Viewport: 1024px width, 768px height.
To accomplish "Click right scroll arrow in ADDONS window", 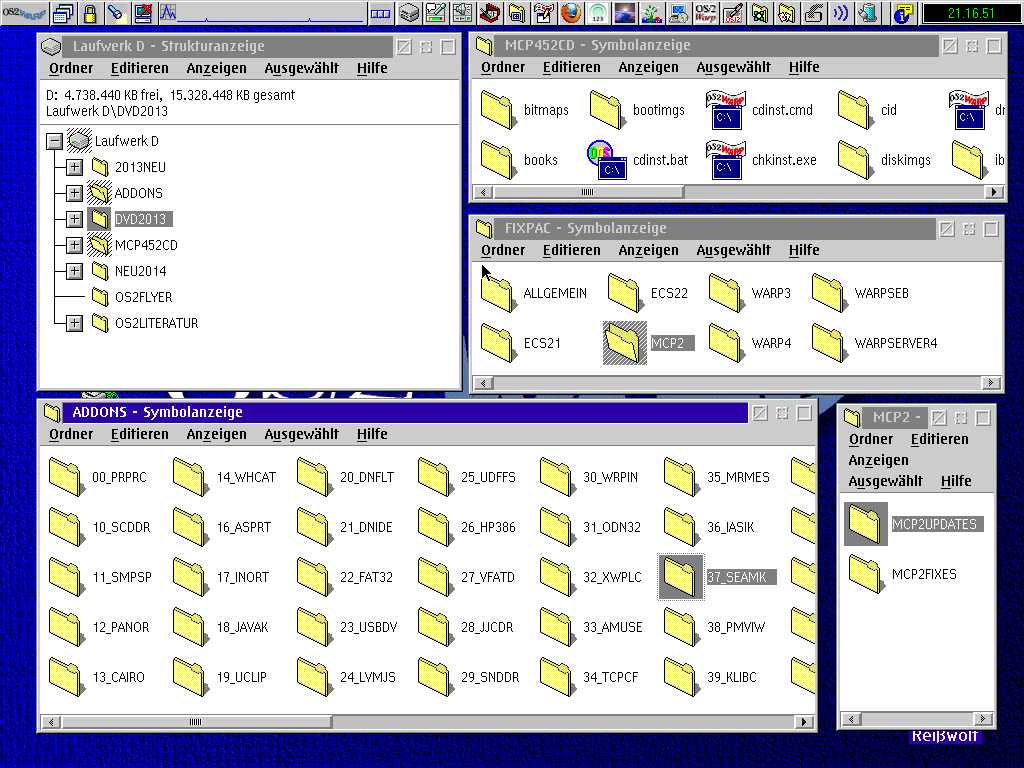I will pos(804,722).
